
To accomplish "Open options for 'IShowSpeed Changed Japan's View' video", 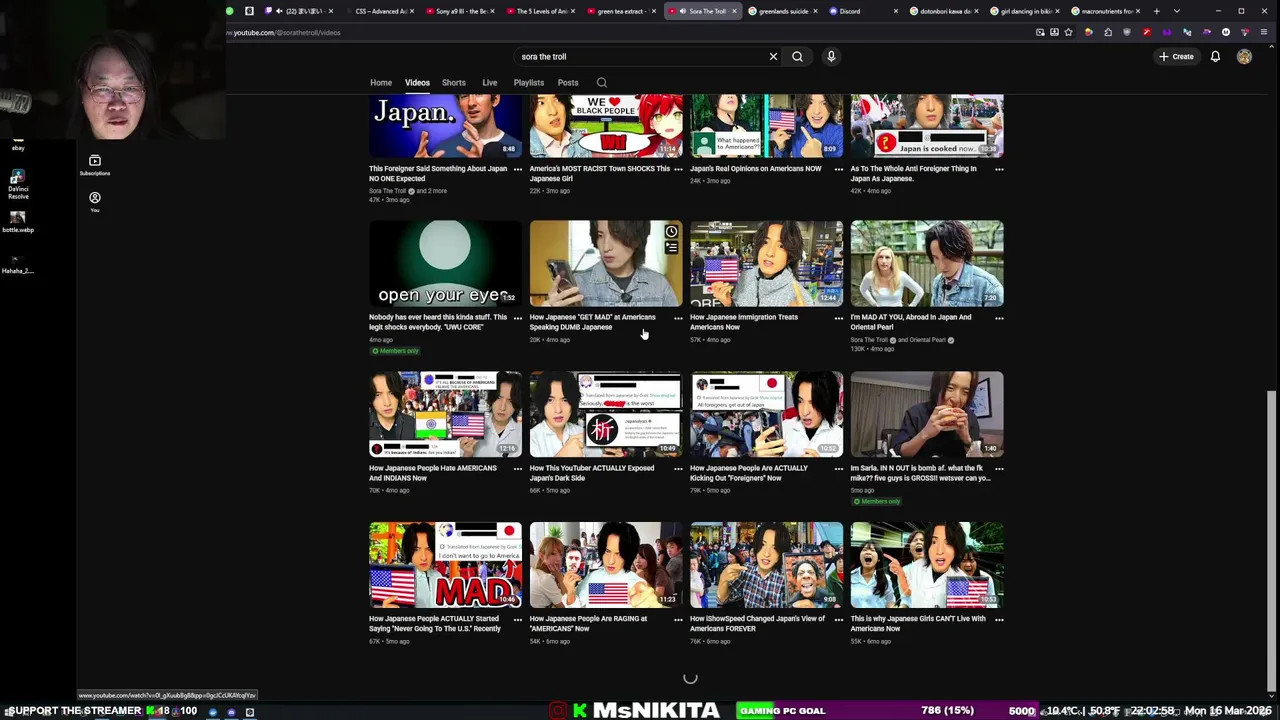I will [838, 620].
